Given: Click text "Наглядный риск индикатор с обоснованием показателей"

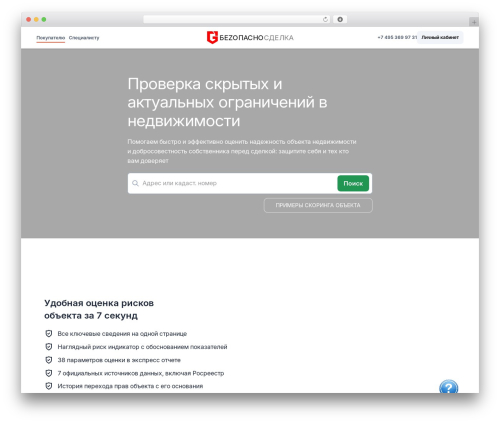Looking at the screenshot, I should coord(142,347).
